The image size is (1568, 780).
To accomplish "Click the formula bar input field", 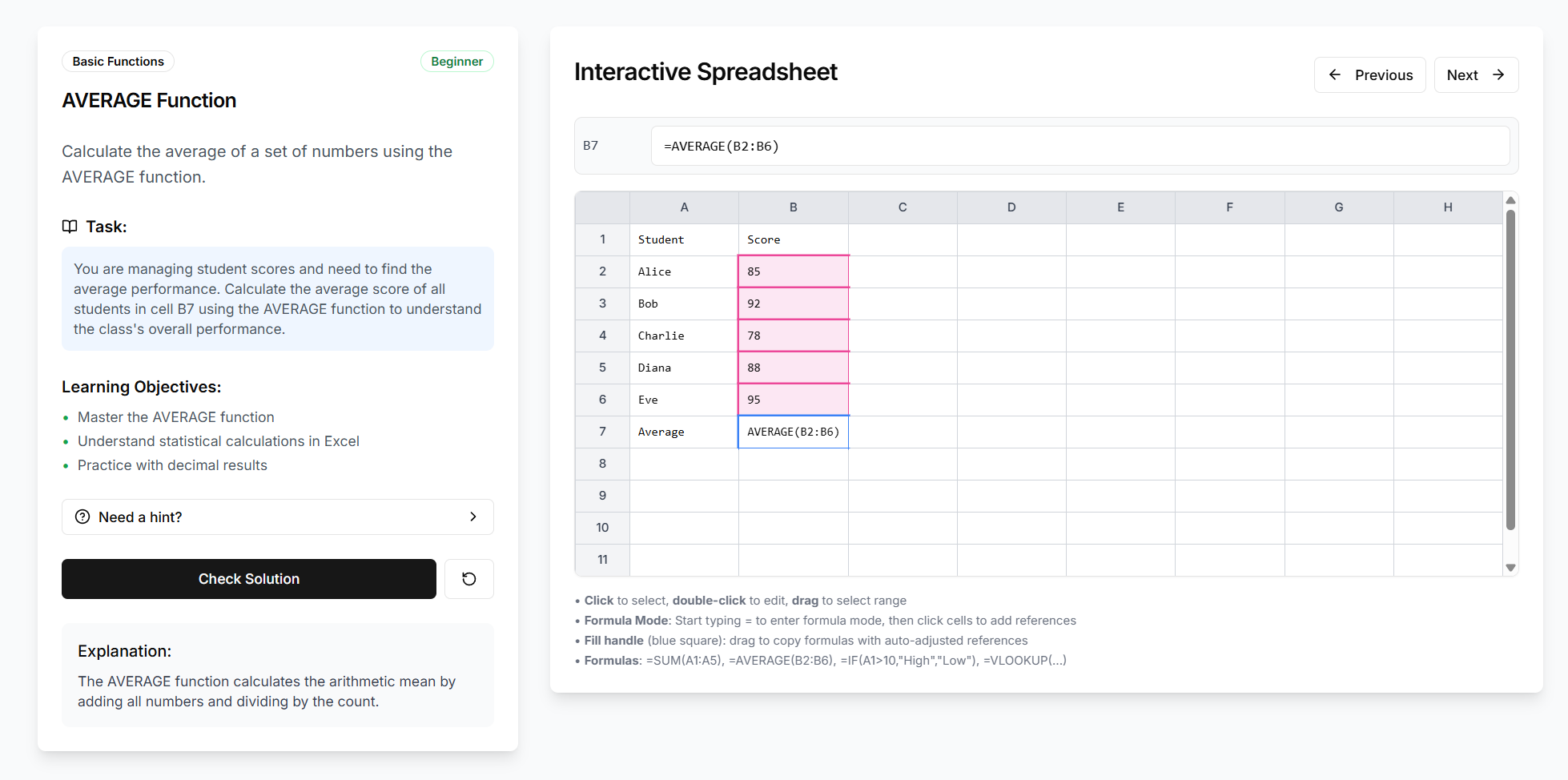I will 1080,146.
